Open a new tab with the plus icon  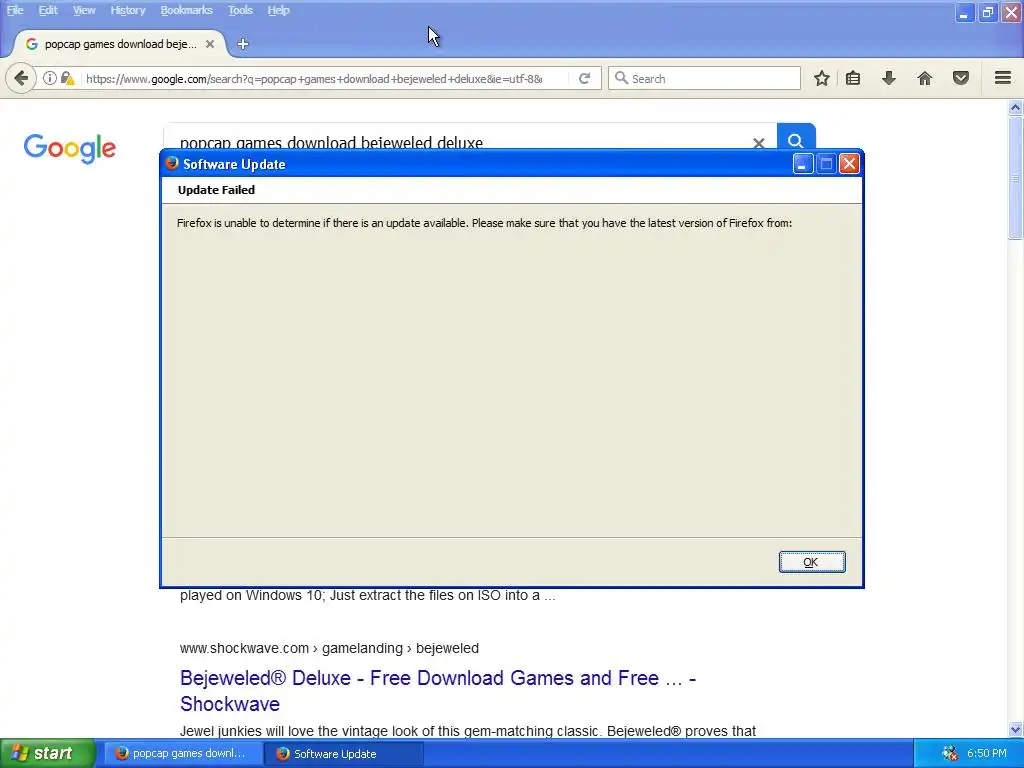pyautogui.click(x=243, y=44)
